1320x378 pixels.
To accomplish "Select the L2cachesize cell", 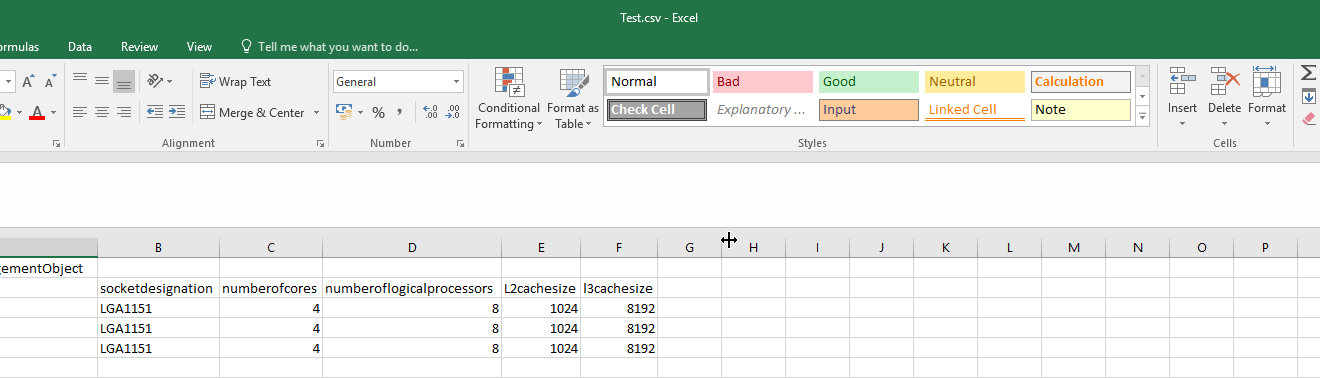I will [541, 288].
